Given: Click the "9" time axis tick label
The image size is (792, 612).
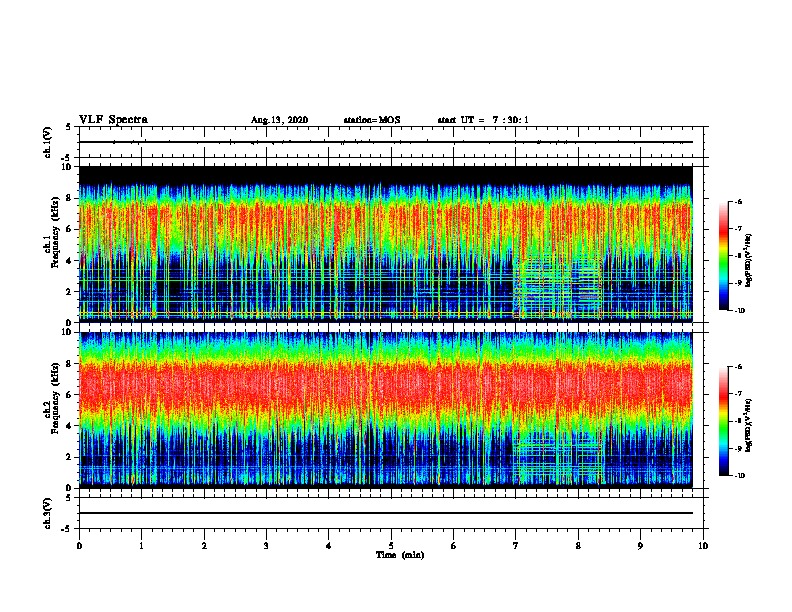Looking at the screenshot, I should coord(640,546).
